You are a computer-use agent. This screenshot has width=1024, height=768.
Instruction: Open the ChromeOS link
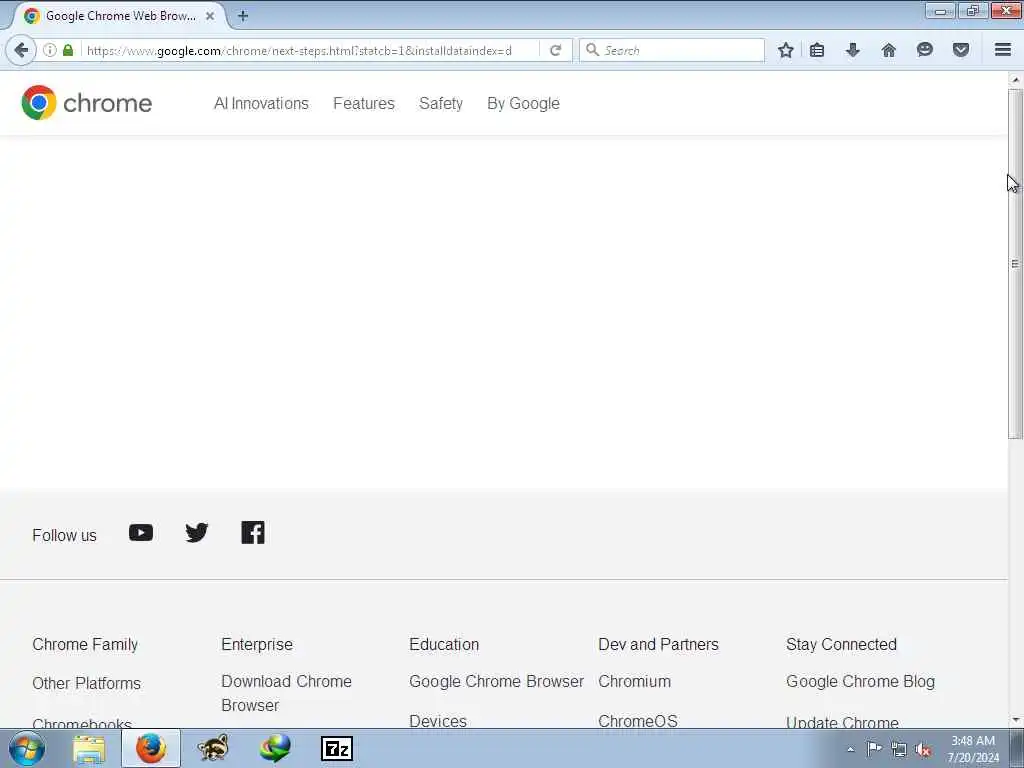[637, 720]
